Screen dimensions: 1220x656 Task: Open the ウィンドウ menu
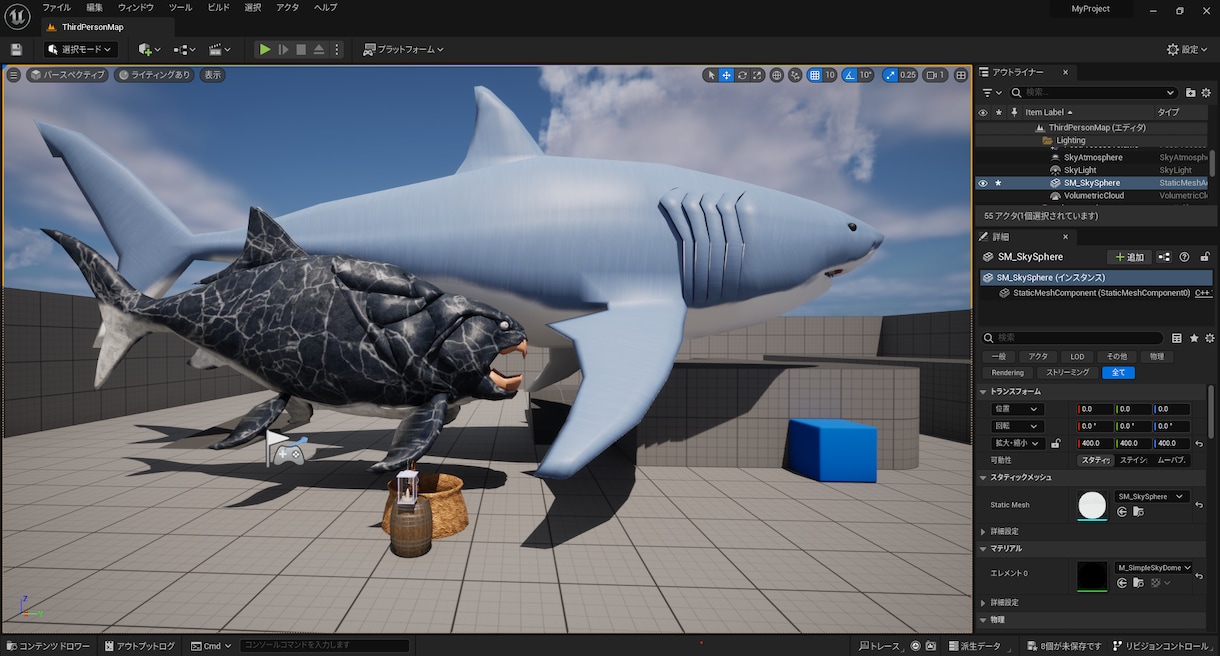[136, 7]
